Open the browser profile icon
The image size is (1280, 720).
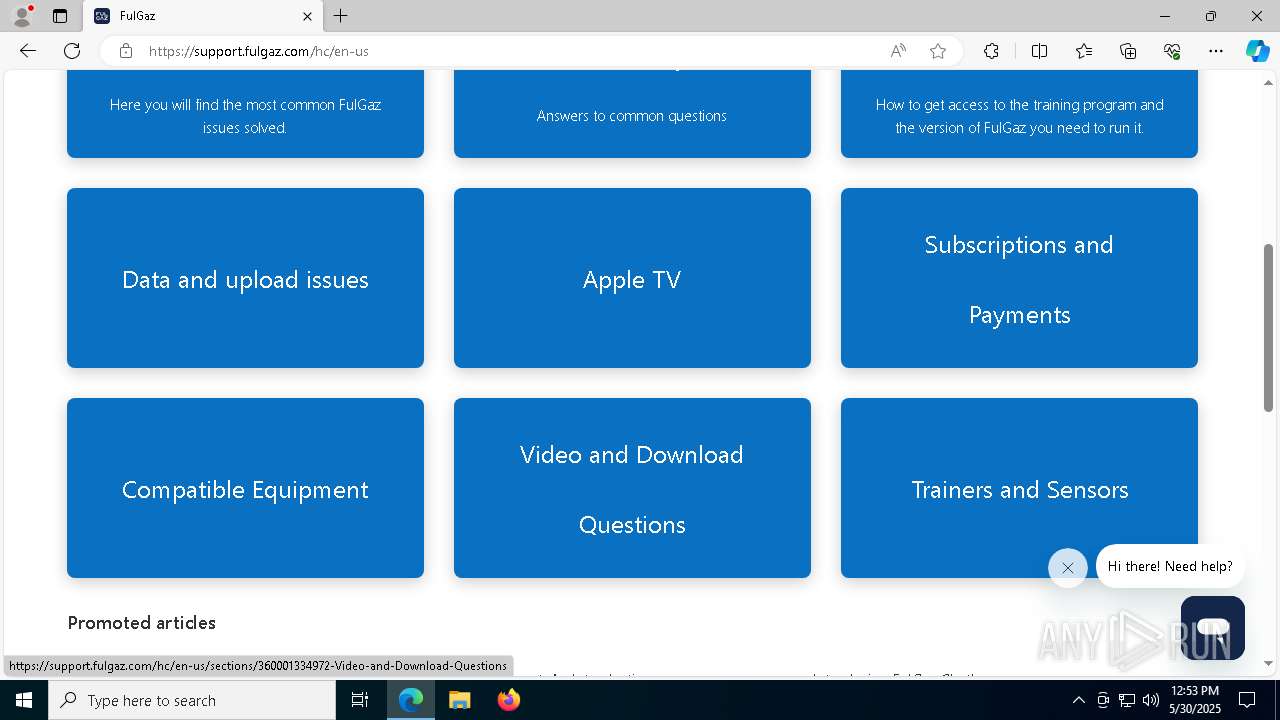(22, 16)
